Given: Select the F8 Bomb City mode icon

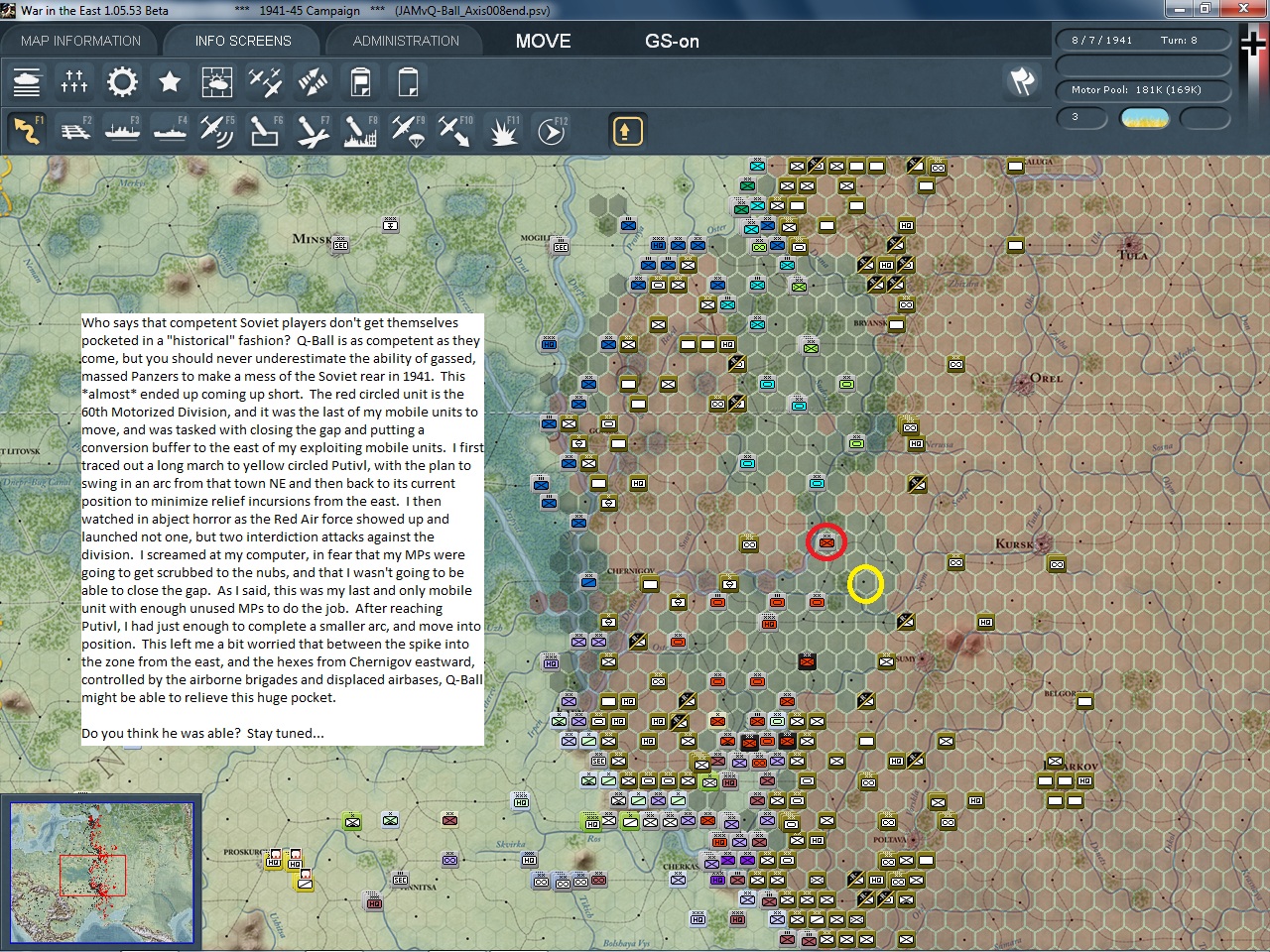Looking at the screenshot, I should tap(360, 131).
